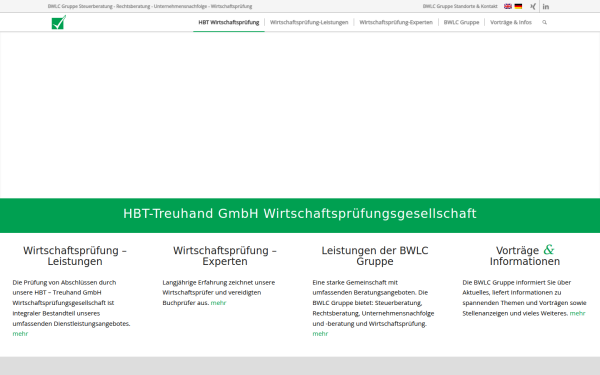Open Wirtschaftsprüfung-Experten menu item
Image resolution: width=600 pixels, height=375 pixels.
[396, 22]
